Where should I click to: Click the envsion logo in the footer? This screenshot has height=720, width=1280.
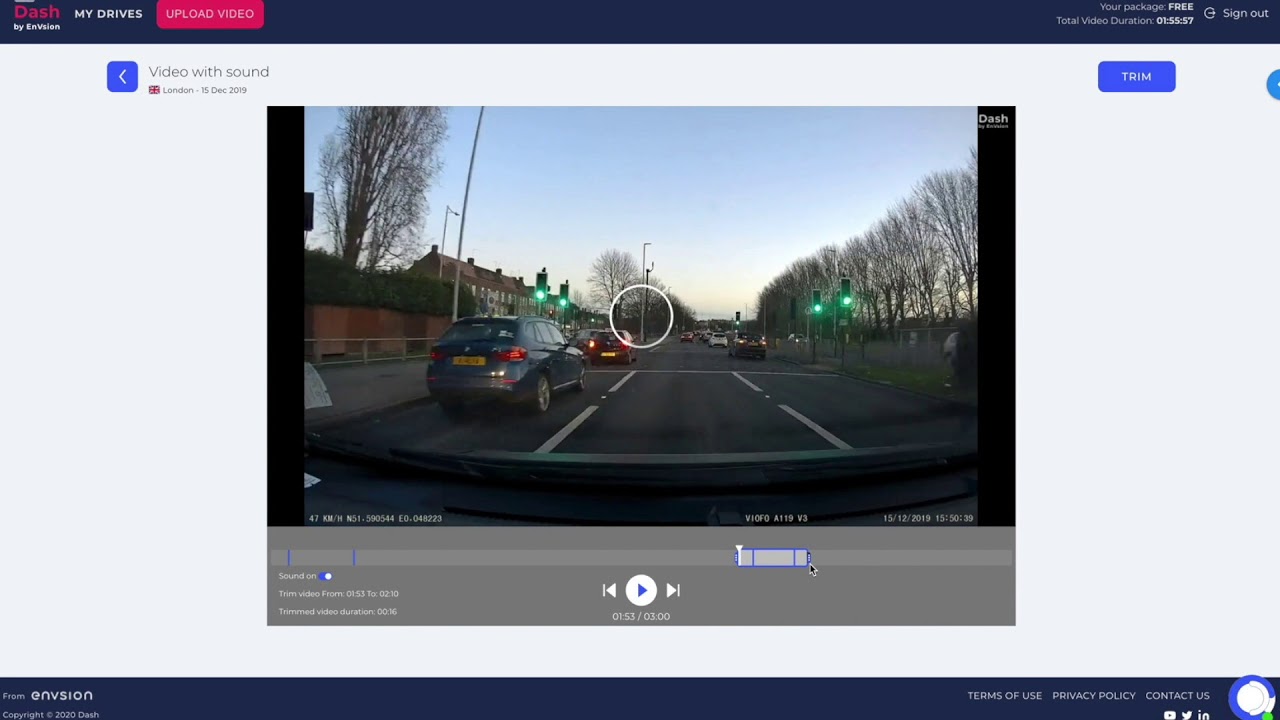click(61, 696)
